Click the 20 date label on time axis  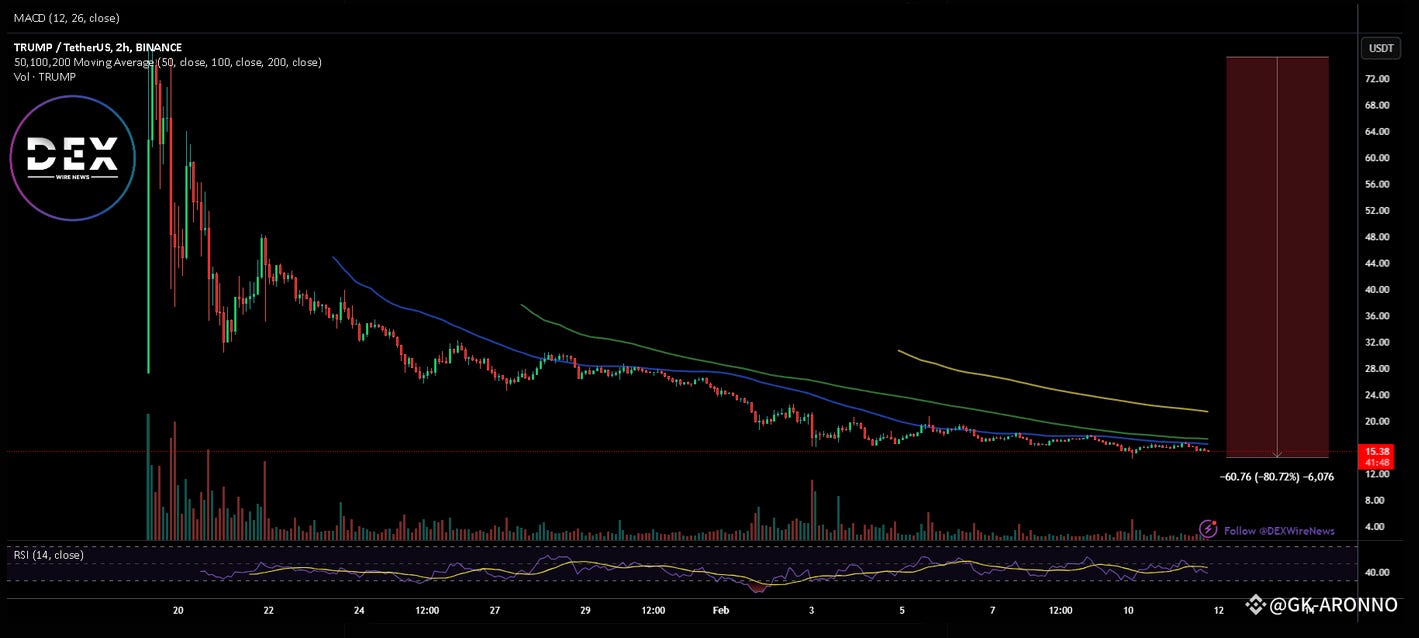pyautogui.click(x=178, y=609)
